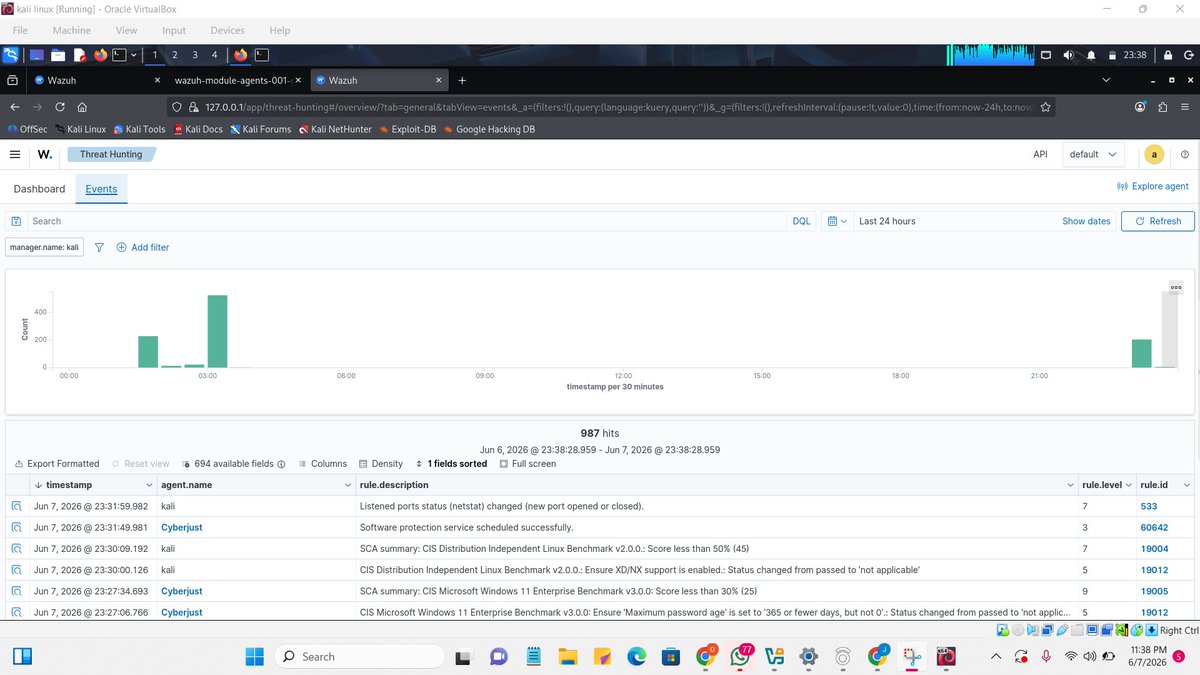Click the Last 24 hours time range
This screenshot has width=1200, height=675.
(x=887, y=221)
